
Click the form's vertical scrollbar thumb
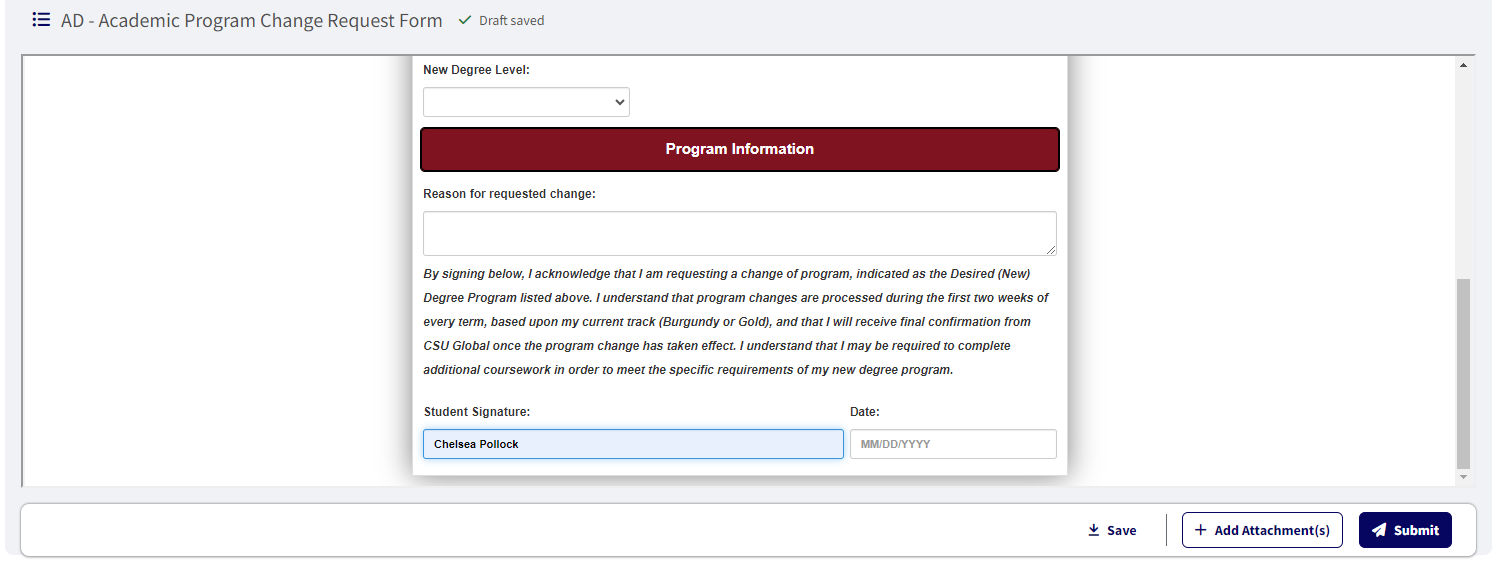click(1464, 372)
